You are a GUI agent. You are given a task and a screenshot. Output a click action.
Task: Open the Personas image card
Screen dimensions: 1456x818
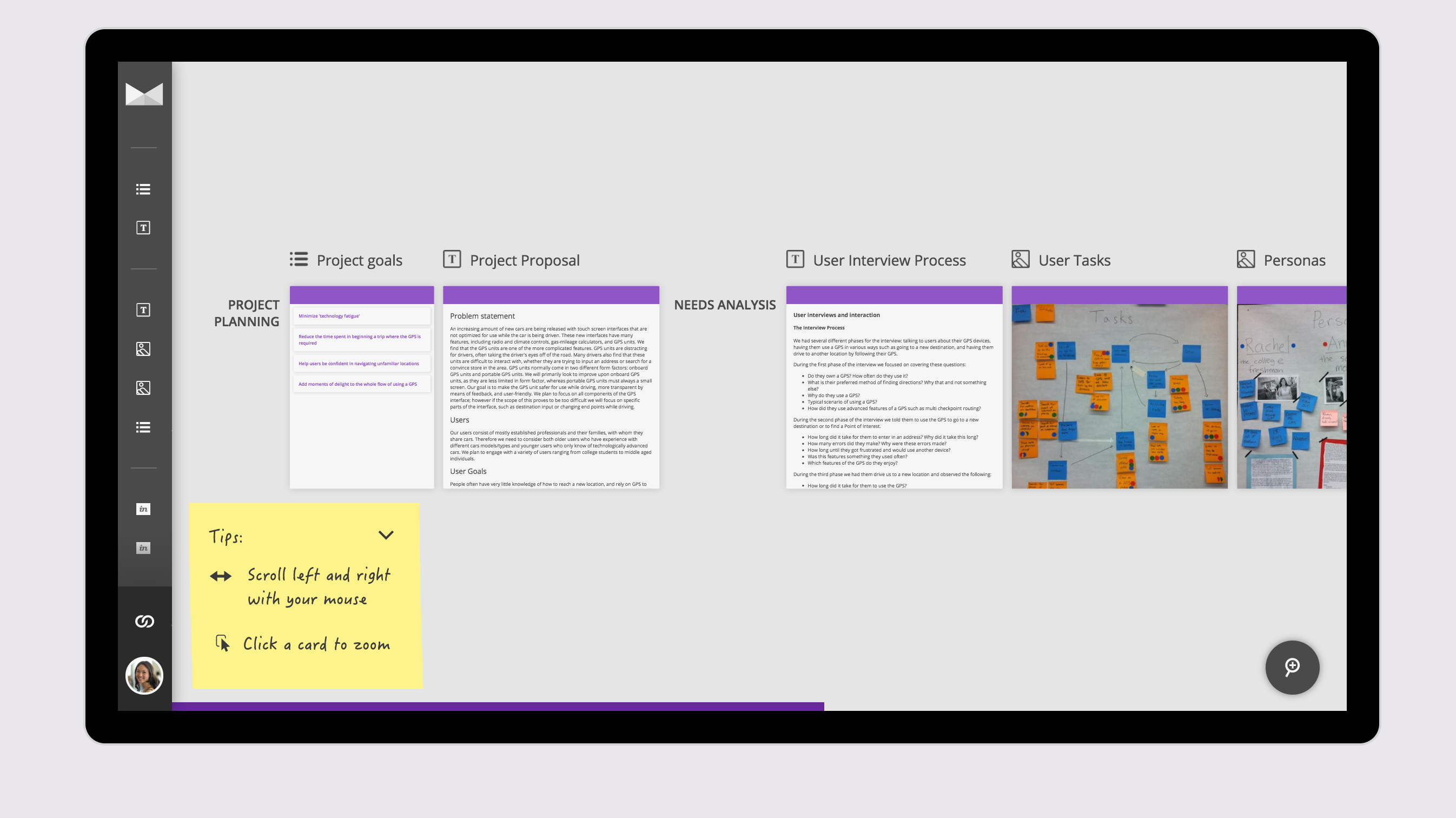1291,395
